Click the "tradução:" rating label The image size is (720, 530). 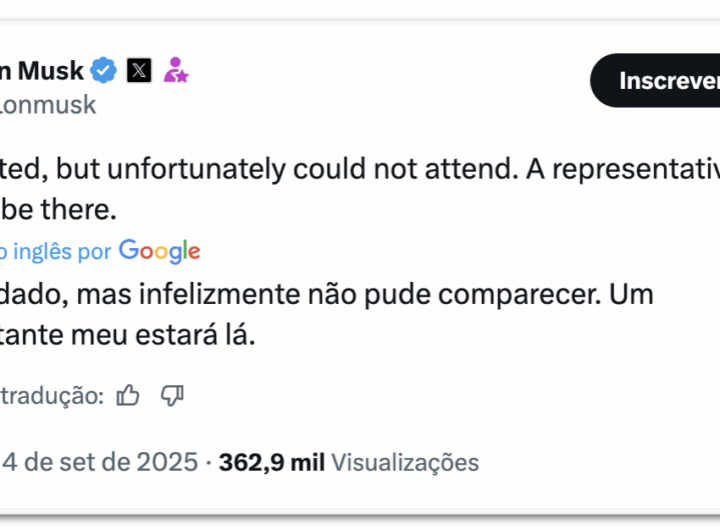tap(52, 396)
